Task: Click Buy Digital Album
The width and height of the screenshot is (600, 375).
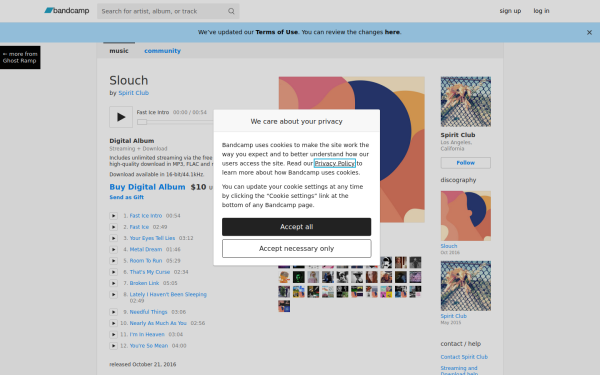Action: [147, 187]
